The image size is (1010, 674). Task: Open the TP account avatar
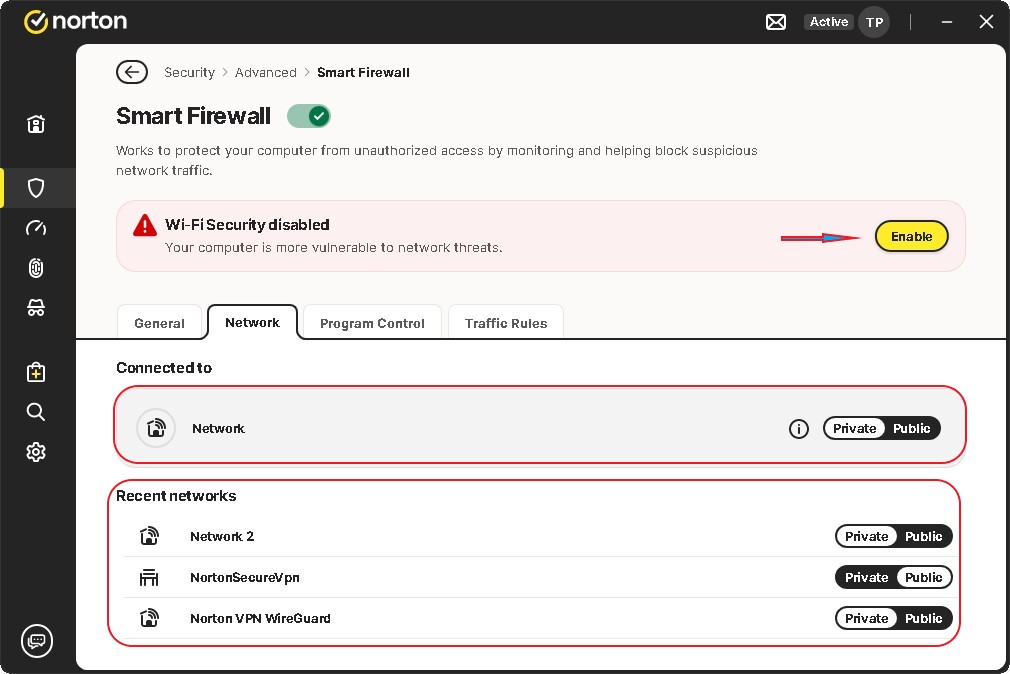pos(874,22)
